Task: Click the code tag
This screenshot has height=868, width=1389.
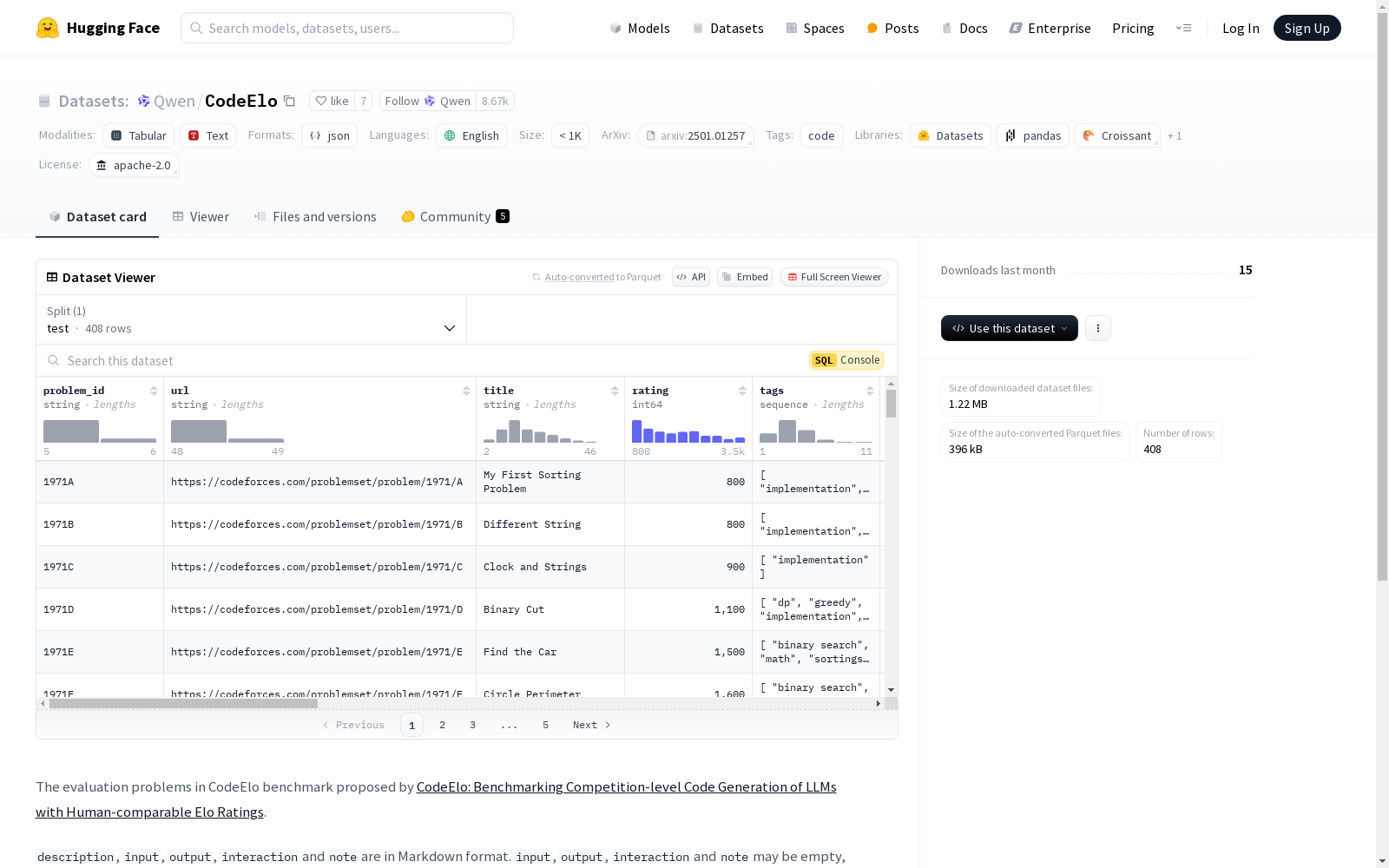Action: tap(821, 135)
